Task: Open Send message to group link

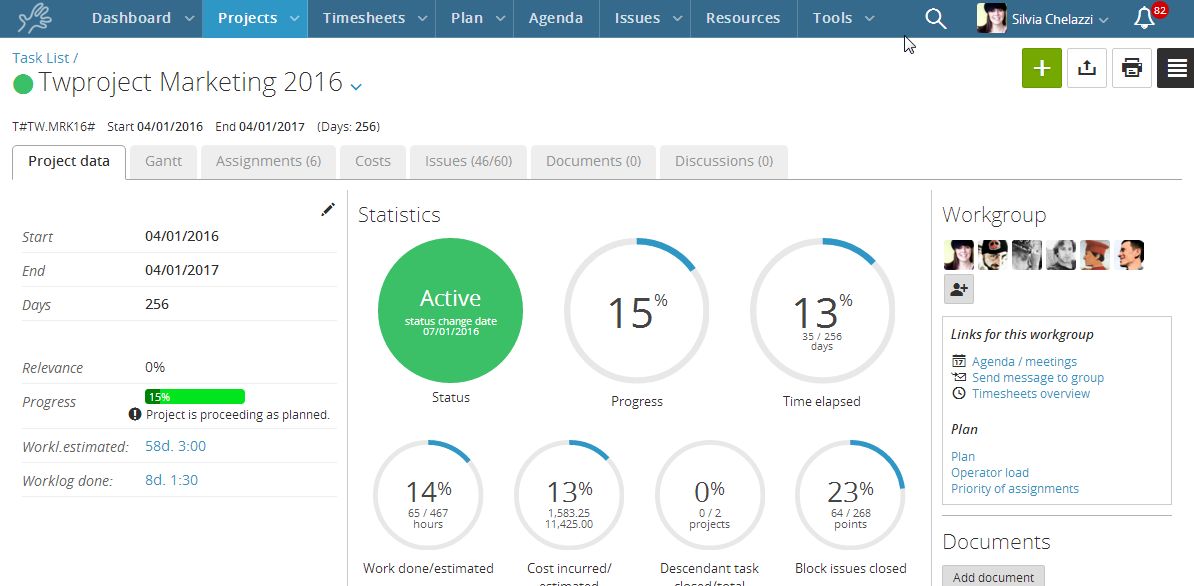Action: pos(1037,378)
